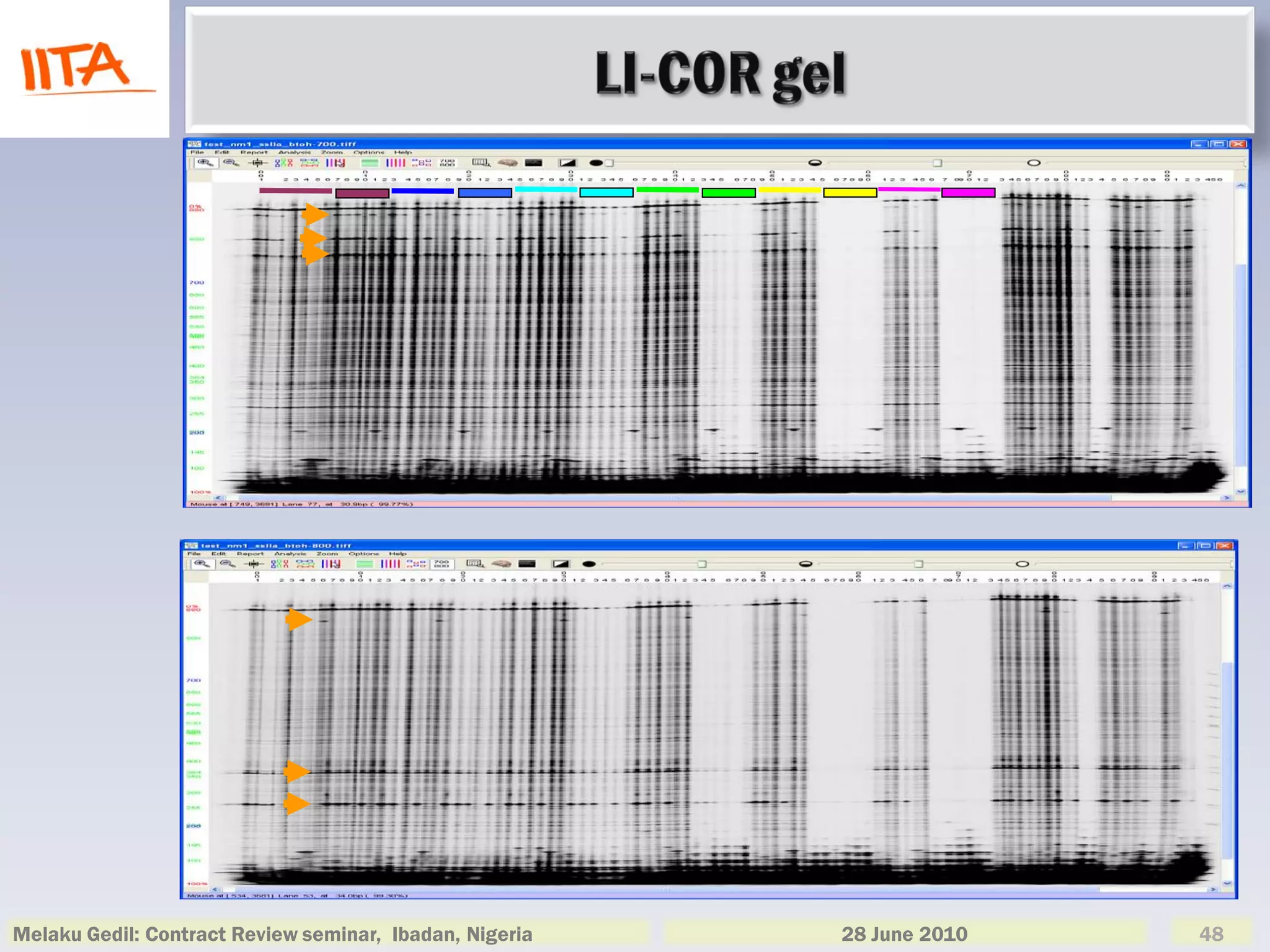Toggle the 700/800 channel button in the top window

point(447,163)
